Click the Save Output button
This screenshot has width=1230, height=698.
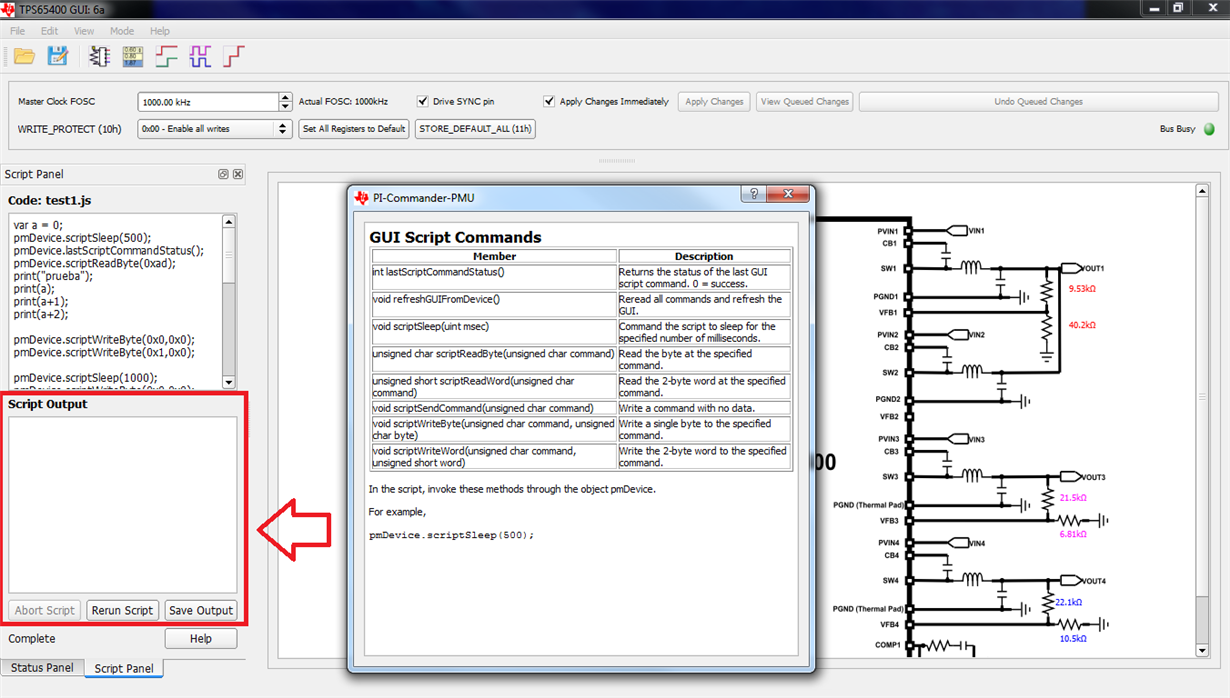[201, 610]
